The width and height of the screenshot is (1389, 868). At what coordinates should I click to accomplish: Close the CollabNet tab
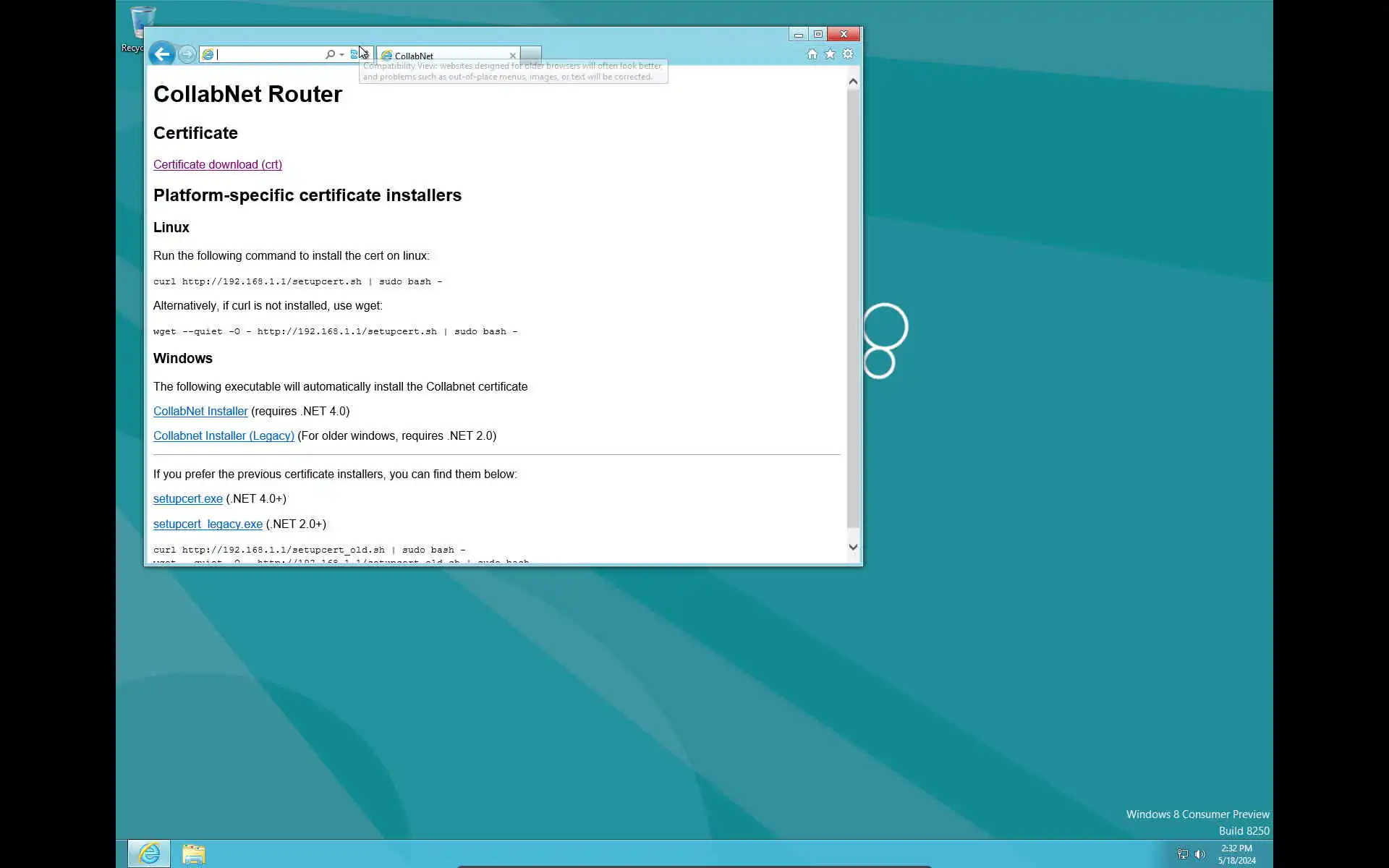click(513, 56)
